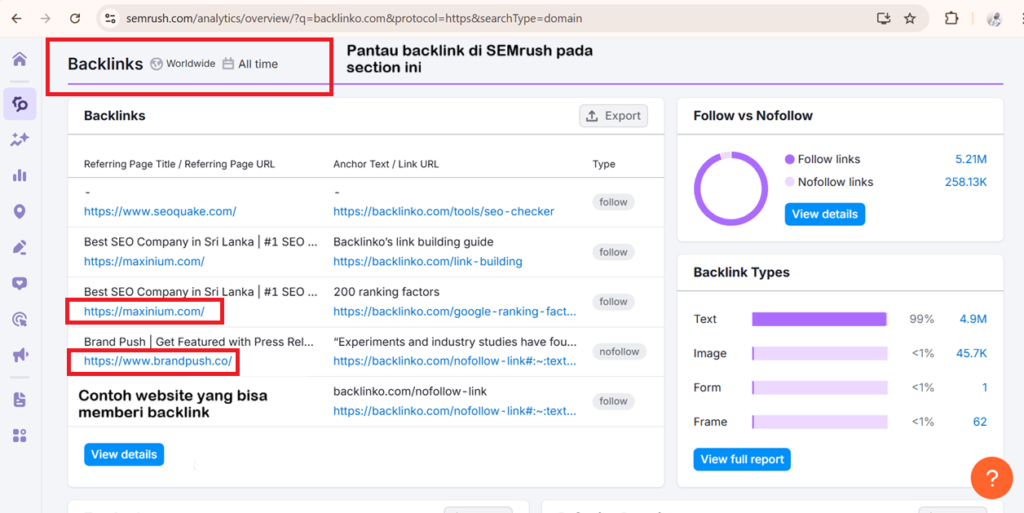Open the orange help question mark button
Screen dimensions: 1024x513
991,478
